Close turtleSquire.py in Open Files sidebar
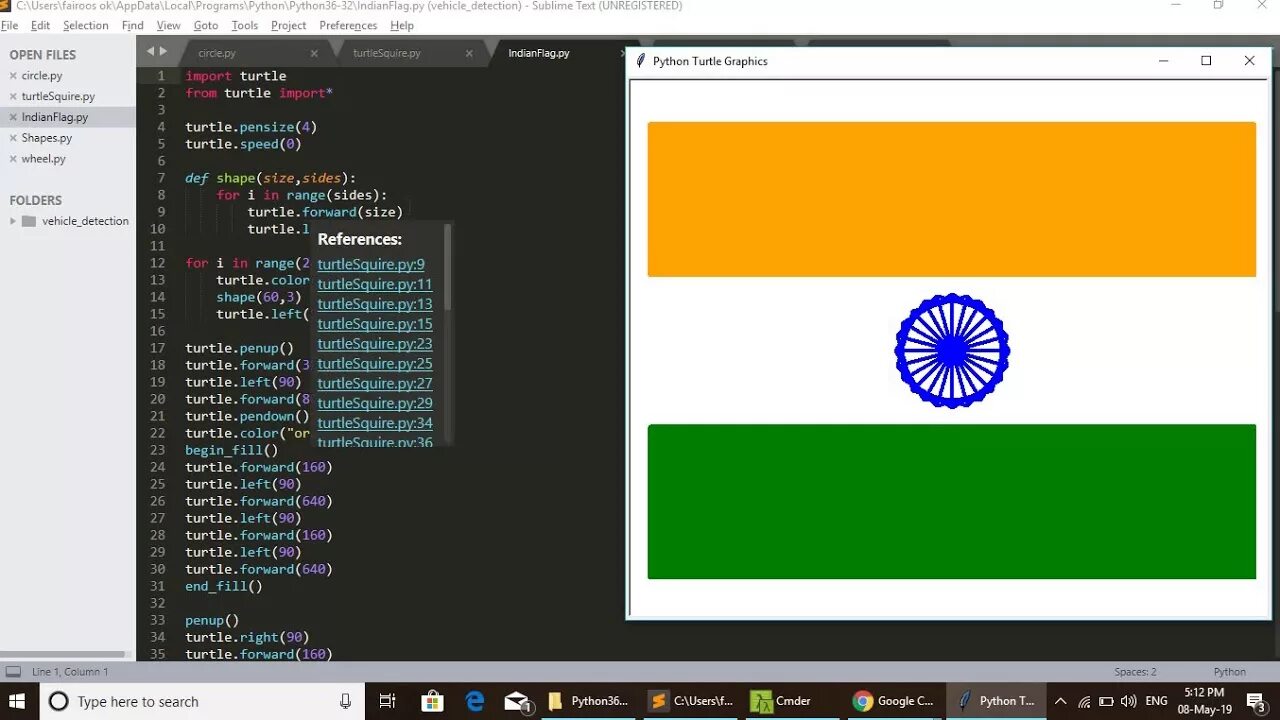Image resolution: width=1280 pixels, height=720 pixels. tap(13, 97)
